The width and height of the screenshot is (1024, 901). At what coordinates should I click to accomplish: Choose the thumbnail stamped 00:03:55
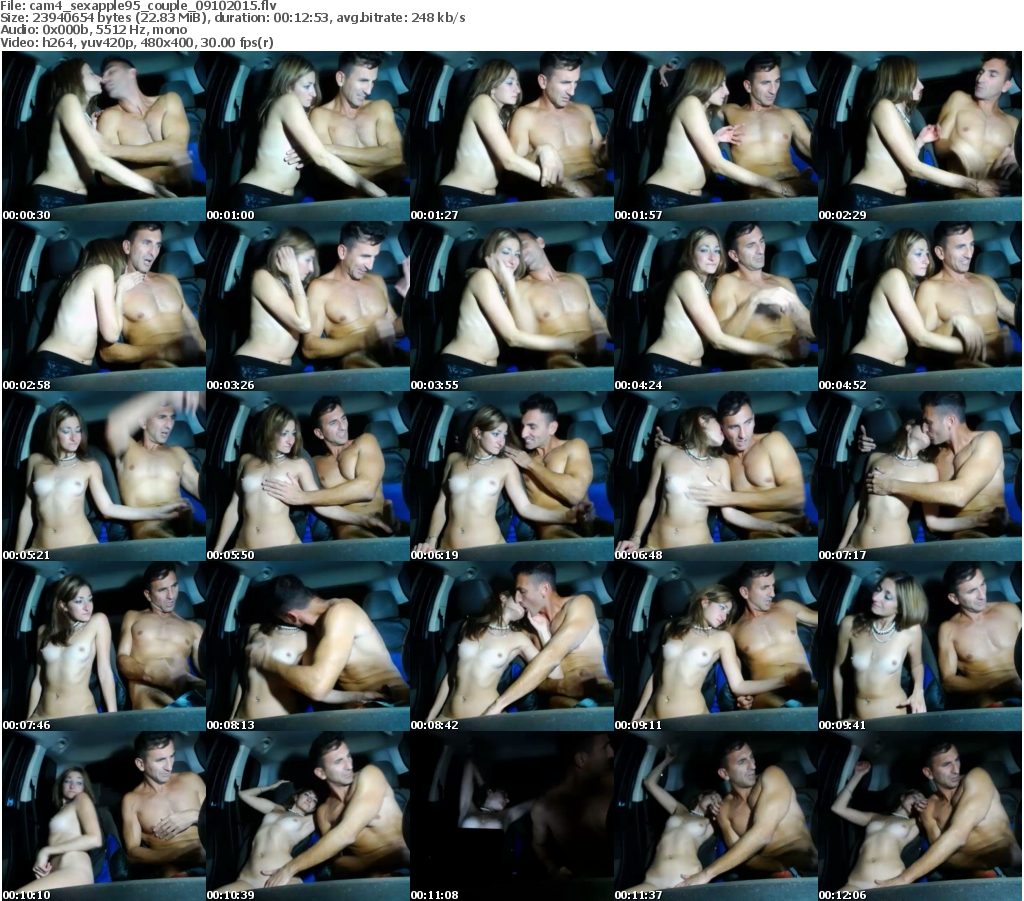click(x=511, y=306)
